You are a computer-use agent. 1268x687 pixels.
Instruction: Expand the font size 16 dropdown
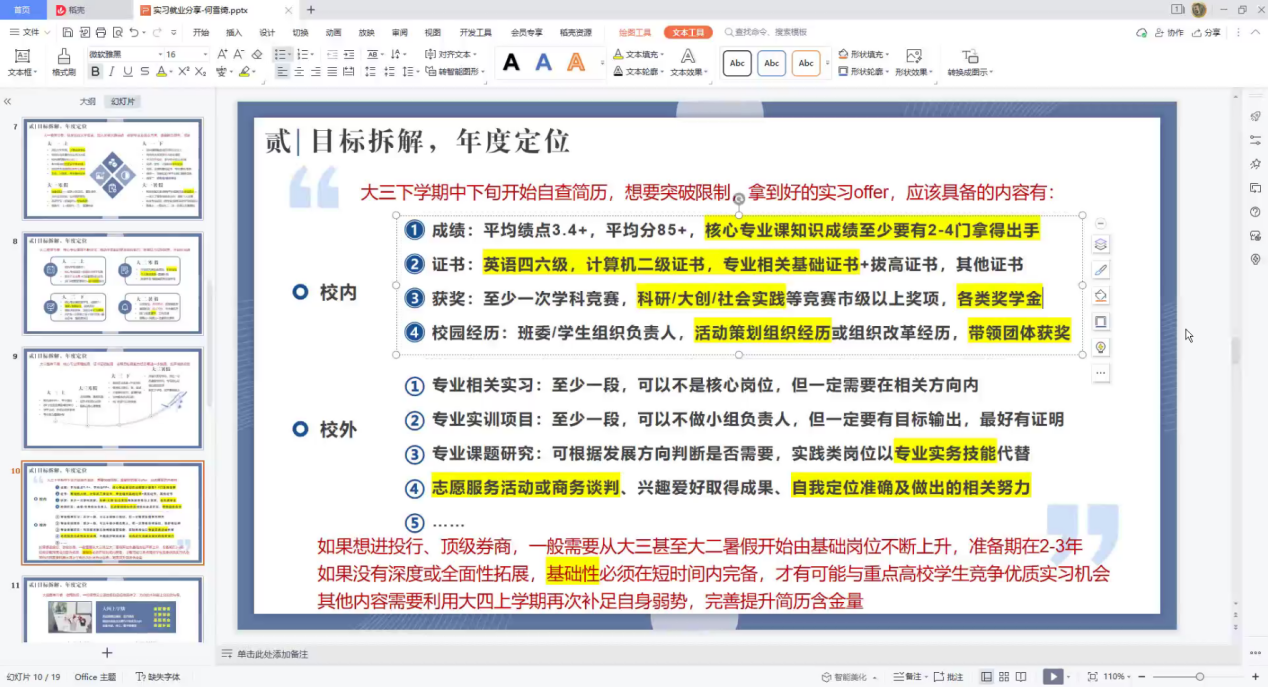point(203,54)
